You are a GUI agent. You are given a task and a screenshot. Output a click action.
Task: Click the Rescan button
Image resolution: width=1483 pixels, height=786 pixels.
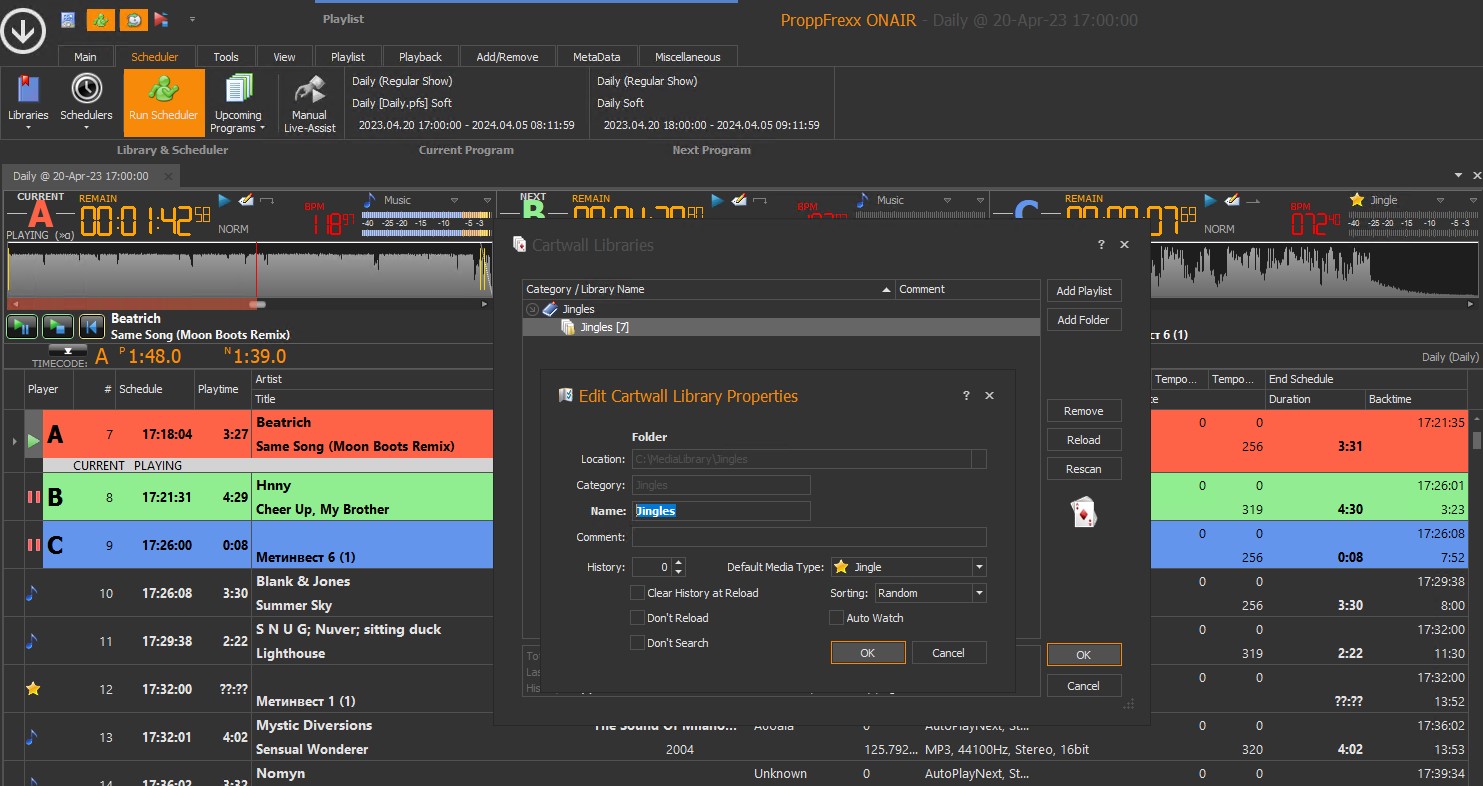click(1083, 469)
